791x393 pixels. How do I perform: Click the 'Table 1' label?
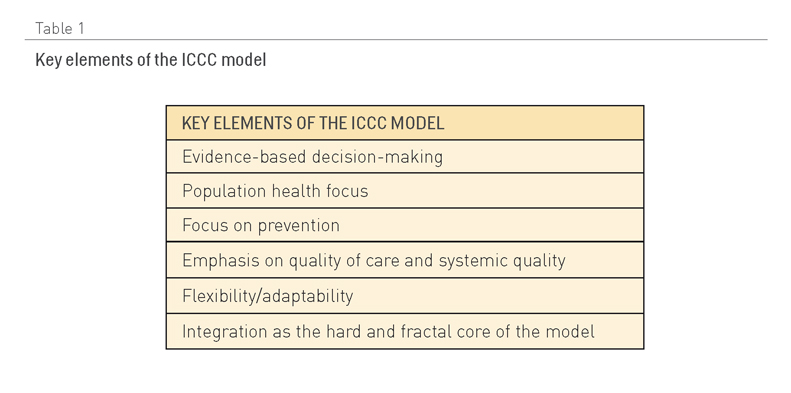point(60,28)
